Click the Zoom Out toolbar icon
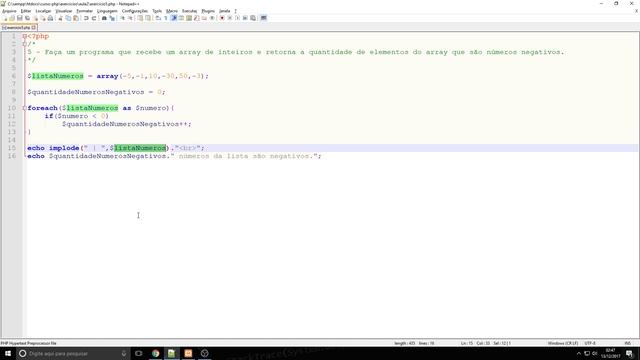 tap(130, 18)
